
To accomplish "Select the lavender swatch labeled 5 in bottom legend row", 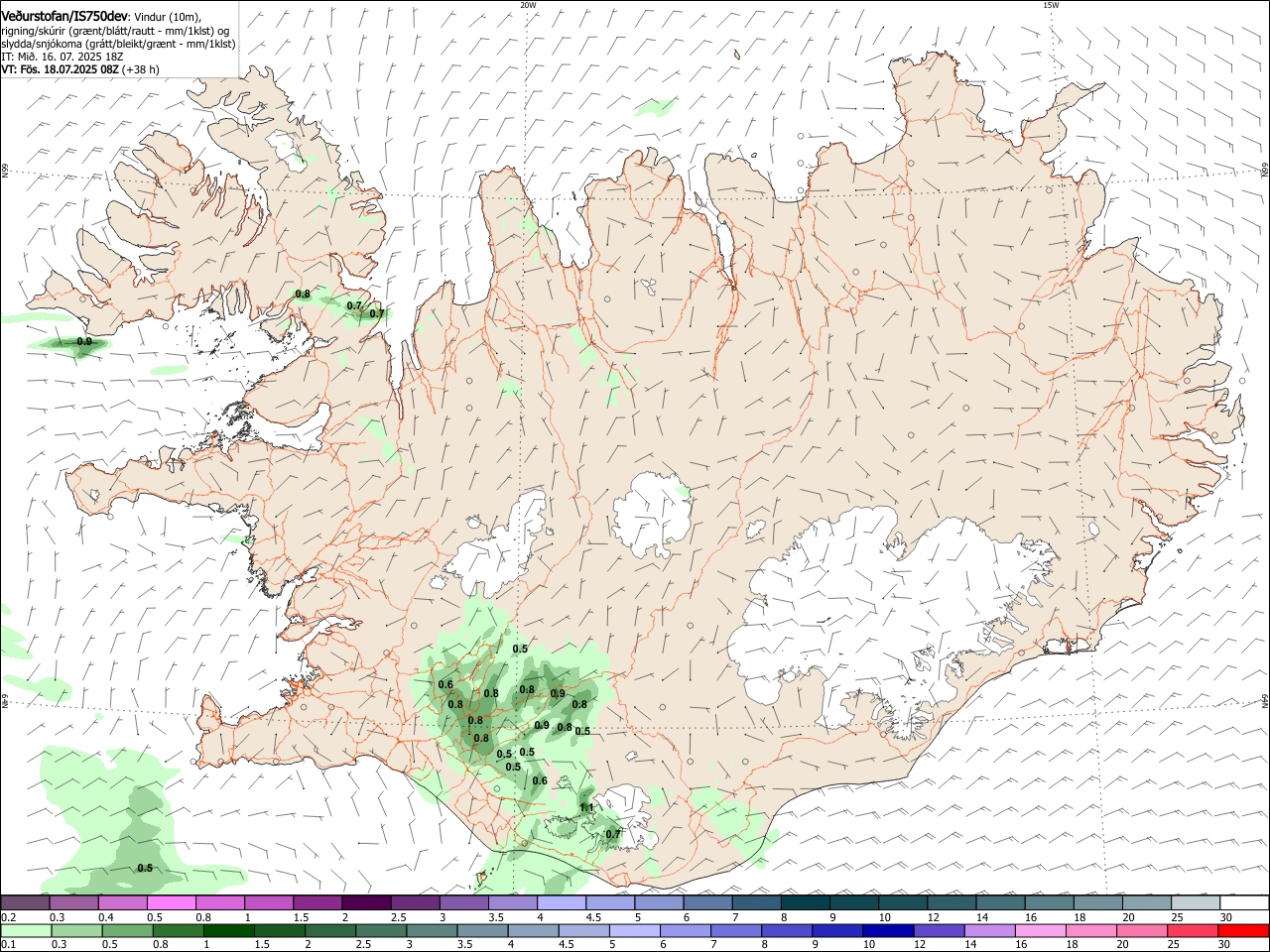I will point(635,931).
